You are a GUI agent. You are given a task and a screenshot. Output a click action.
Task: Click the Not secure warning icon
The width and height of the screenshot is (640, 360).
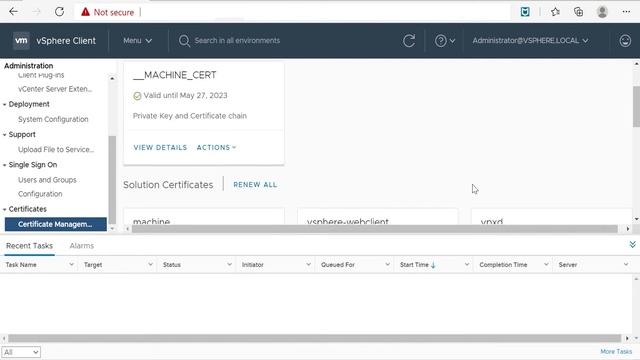[85, 12]
